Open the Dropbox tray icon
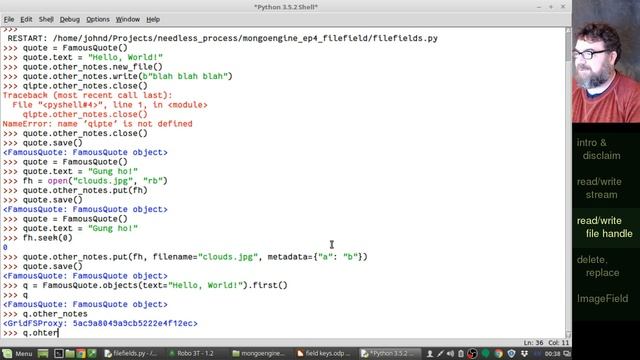640x360 pixels. click(x=524, y=353)
